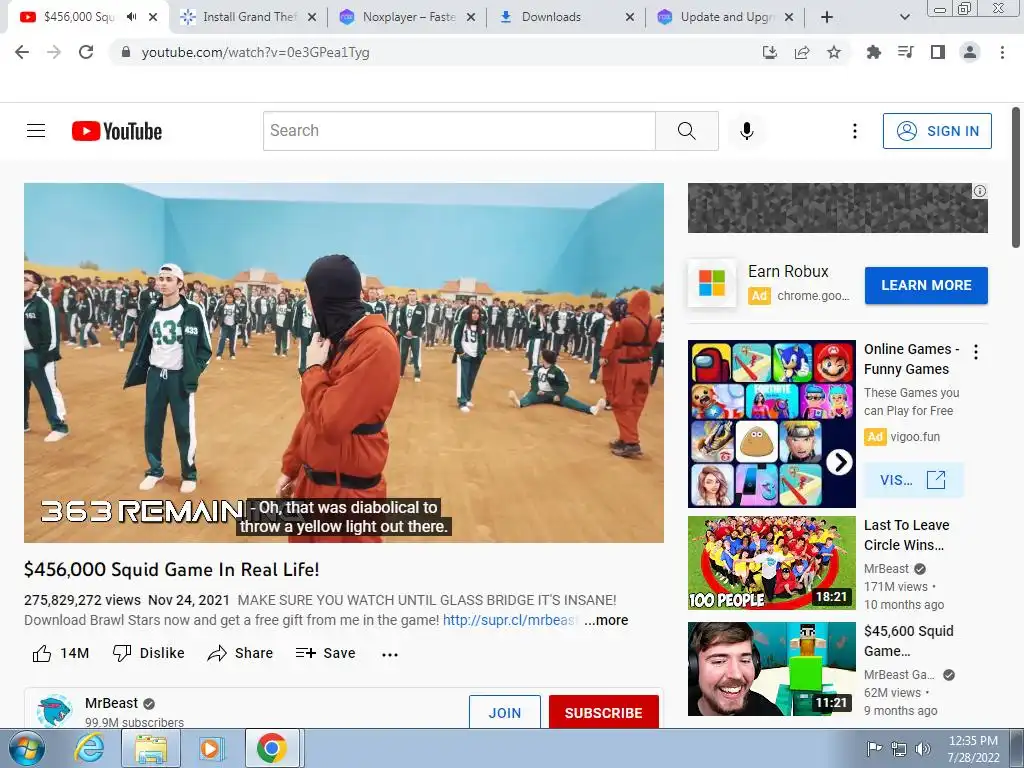Open Chrome media control icon
1024x768 pixels.
pos(905,52)
